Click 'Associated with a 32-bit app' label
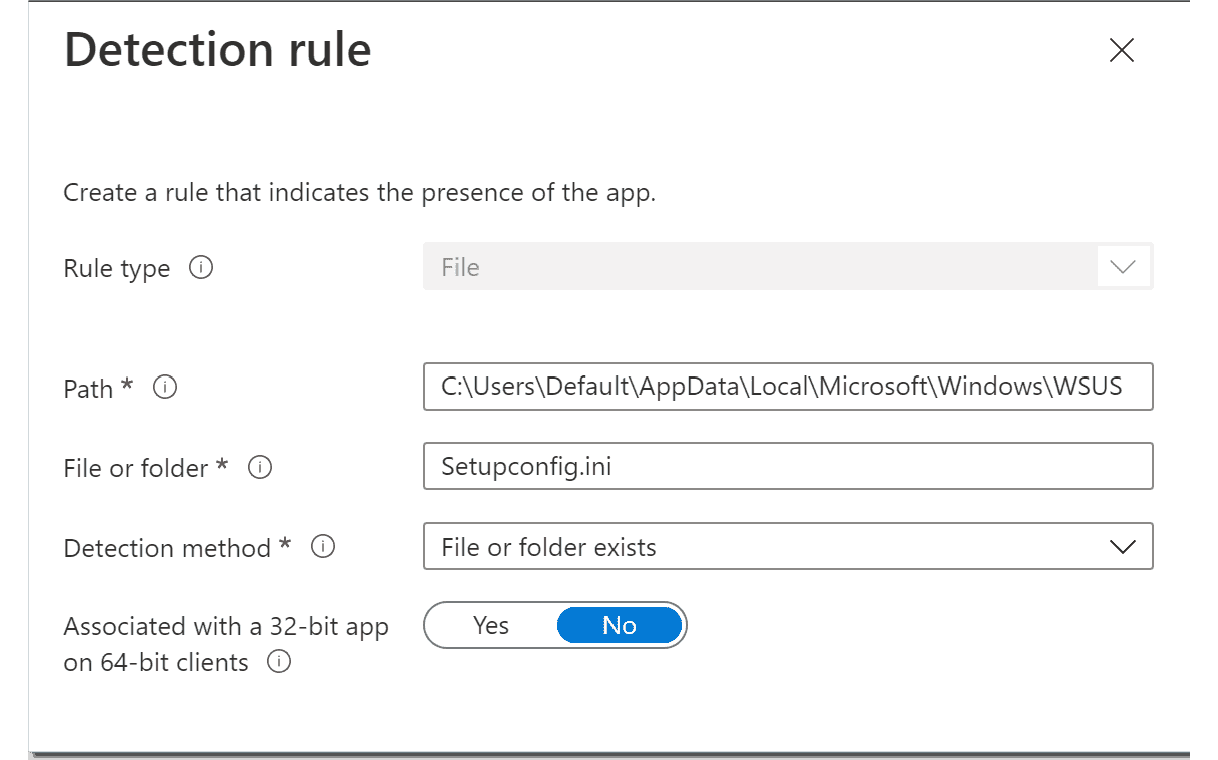 point(226,627)
